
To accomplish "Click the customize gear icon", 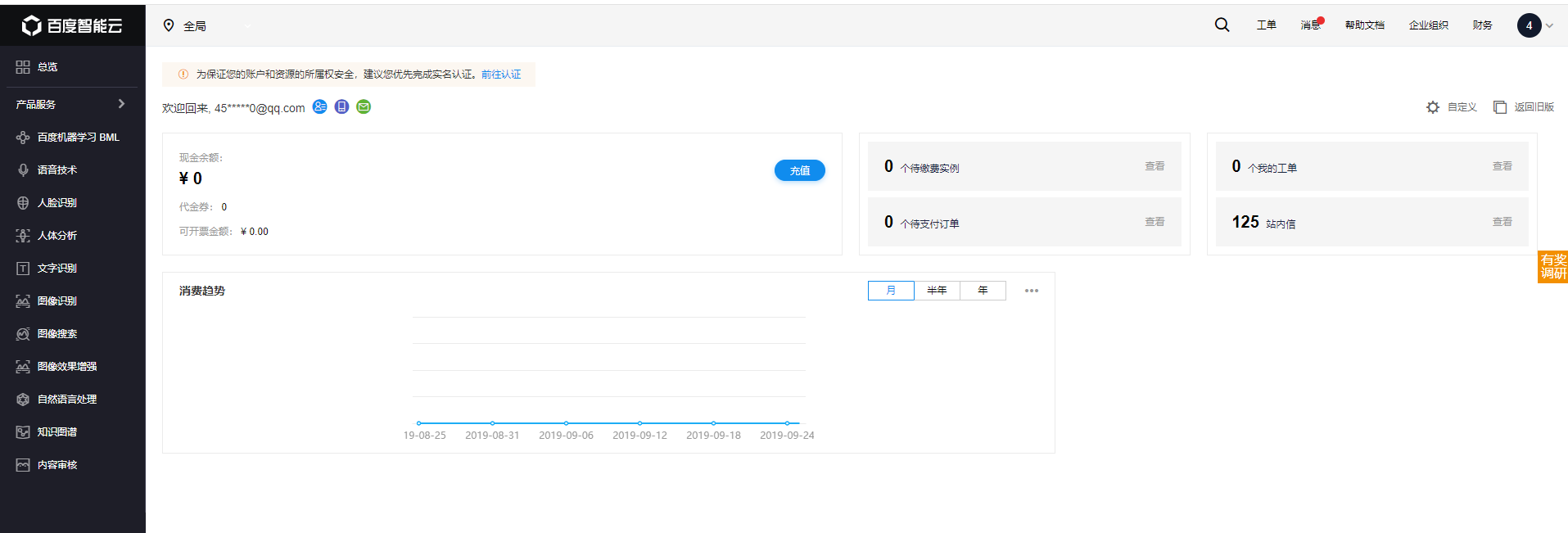I will [1433, 107].
